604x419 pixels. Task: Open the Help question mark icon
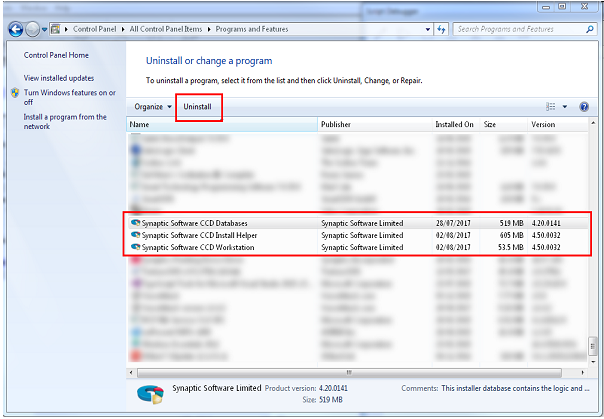click(584, 107)
